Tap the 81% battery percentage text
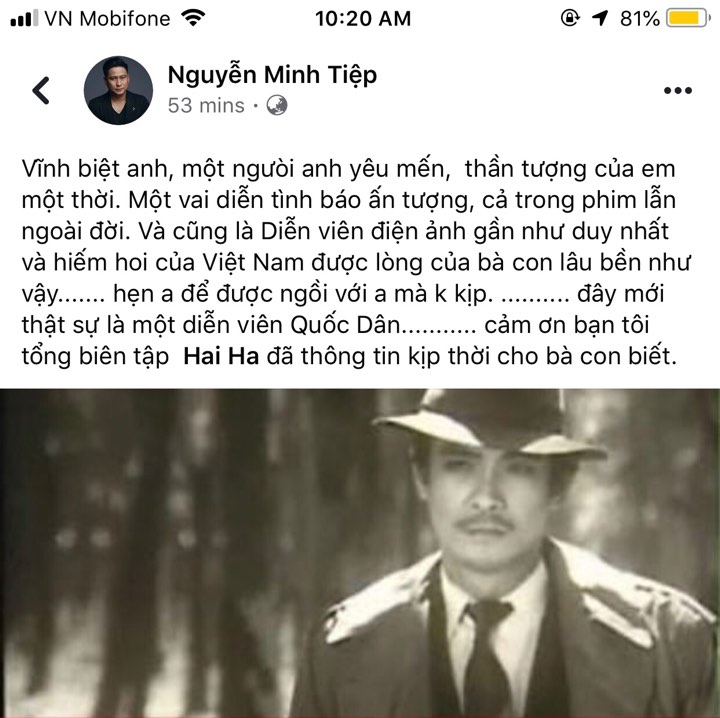The height and width of the screenshot is (718, 720). (x=640, y=19)
